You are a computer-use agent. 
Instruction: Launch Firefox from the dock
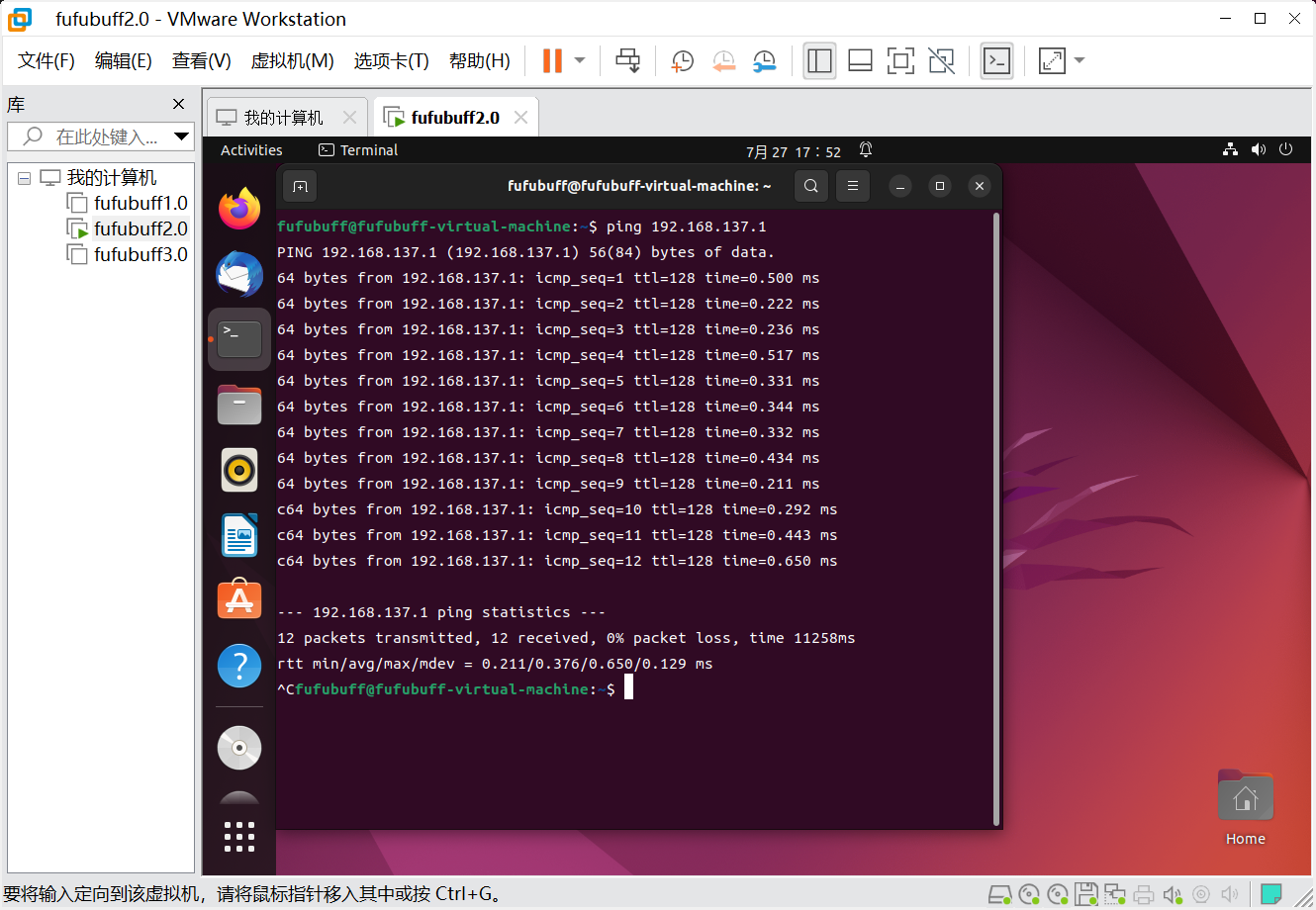[x=239, y=209]
